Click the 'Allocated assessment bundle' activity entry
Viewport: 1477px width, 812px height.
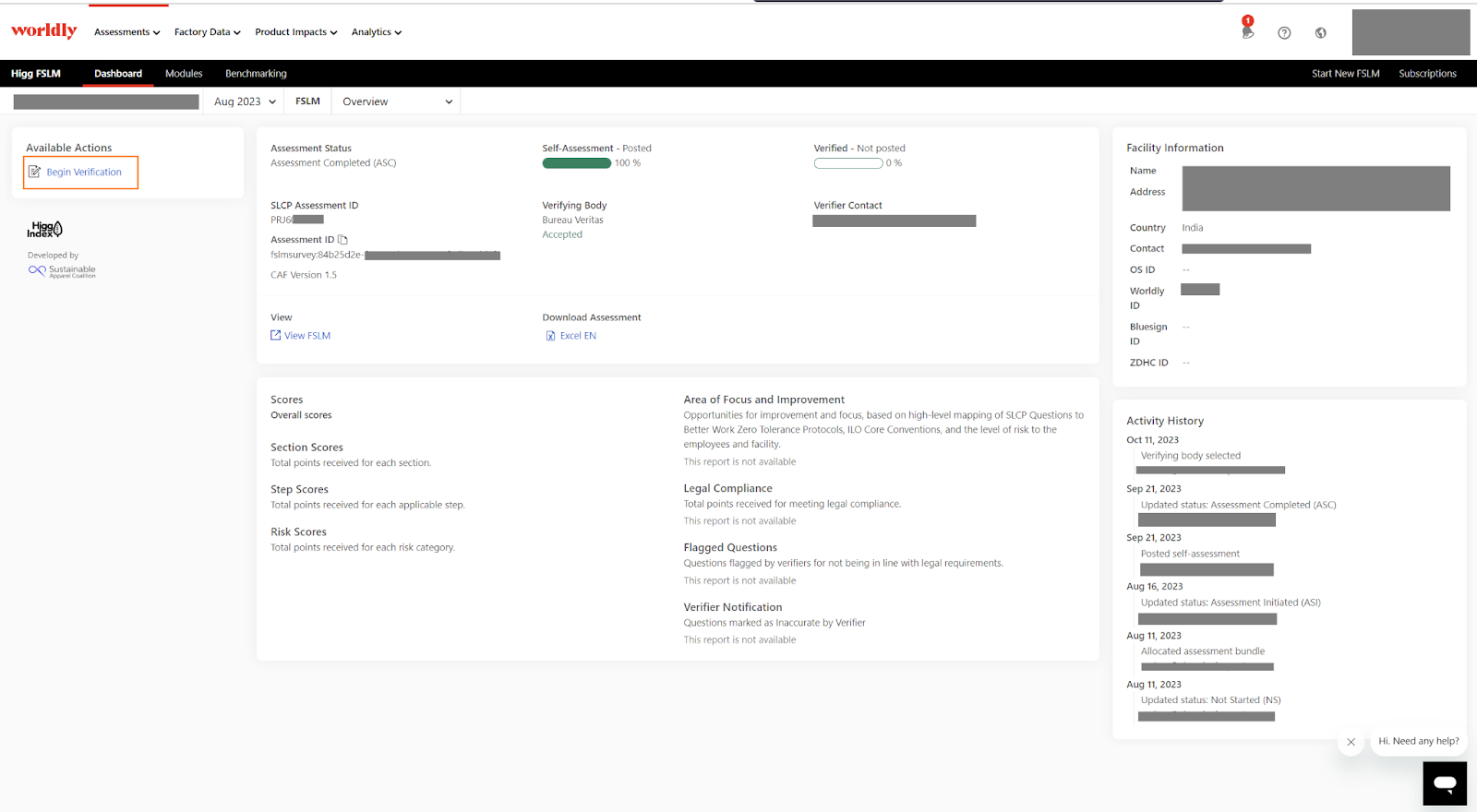(x=1203, y=651)
